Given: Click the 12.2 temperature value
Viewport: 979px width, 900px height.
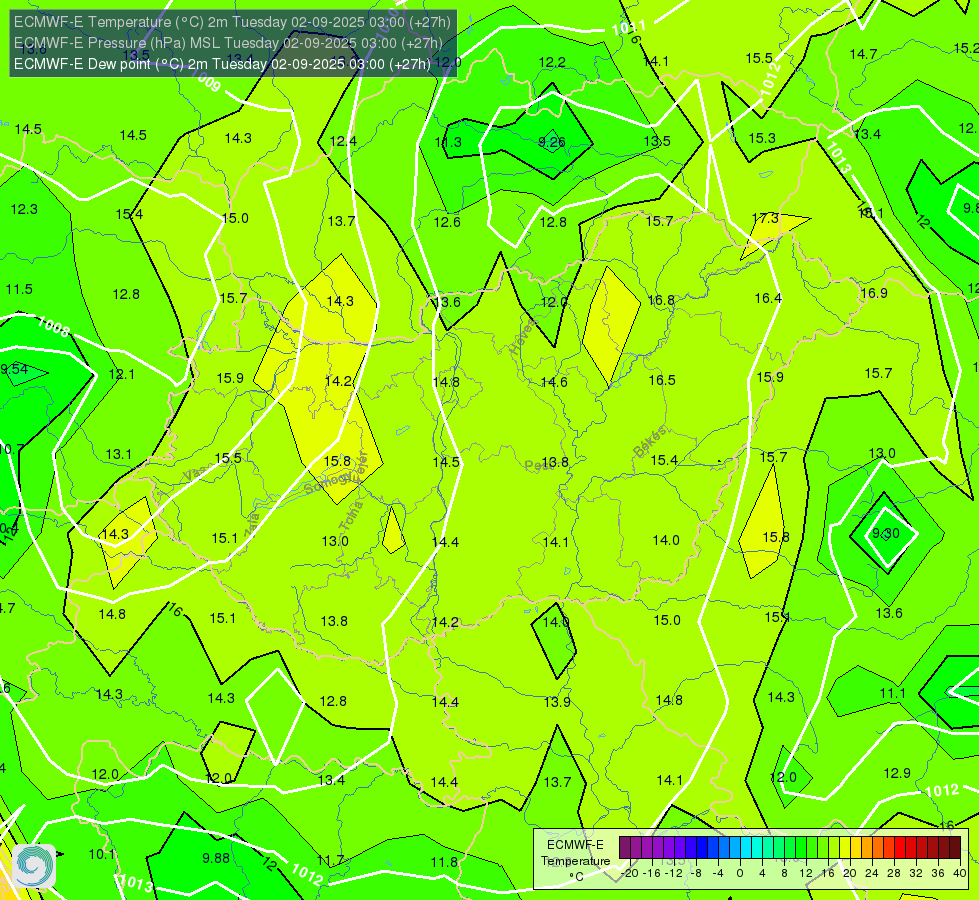Looking at the screenshot, I should 552,62.
